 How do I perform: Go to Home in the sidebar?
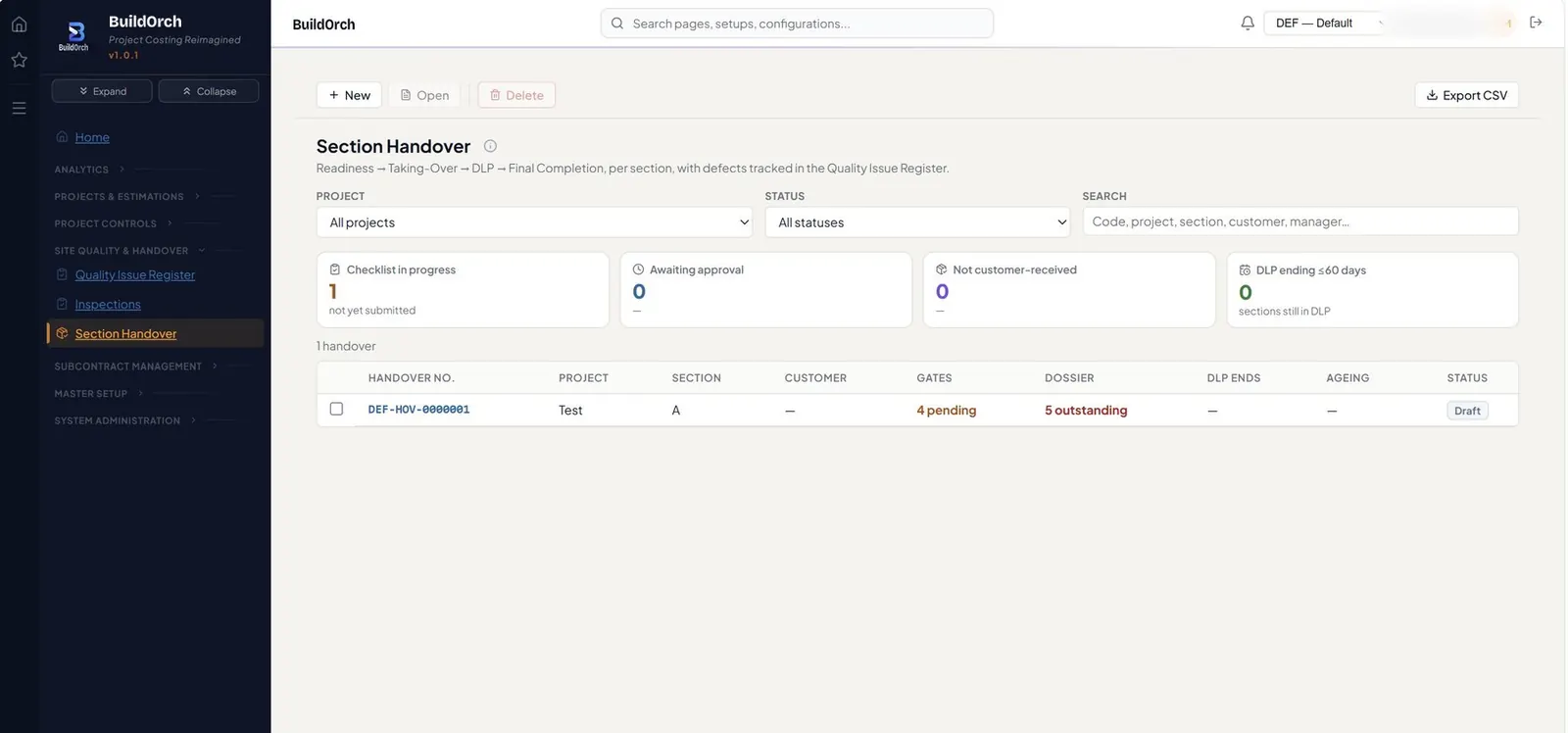tap(92, 137)
